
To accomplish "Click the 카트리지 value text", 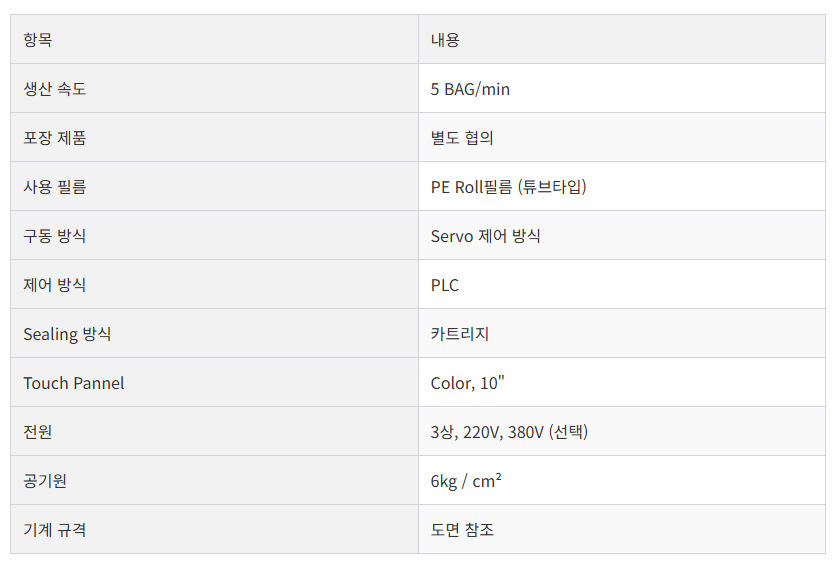I will coord(460,334).
